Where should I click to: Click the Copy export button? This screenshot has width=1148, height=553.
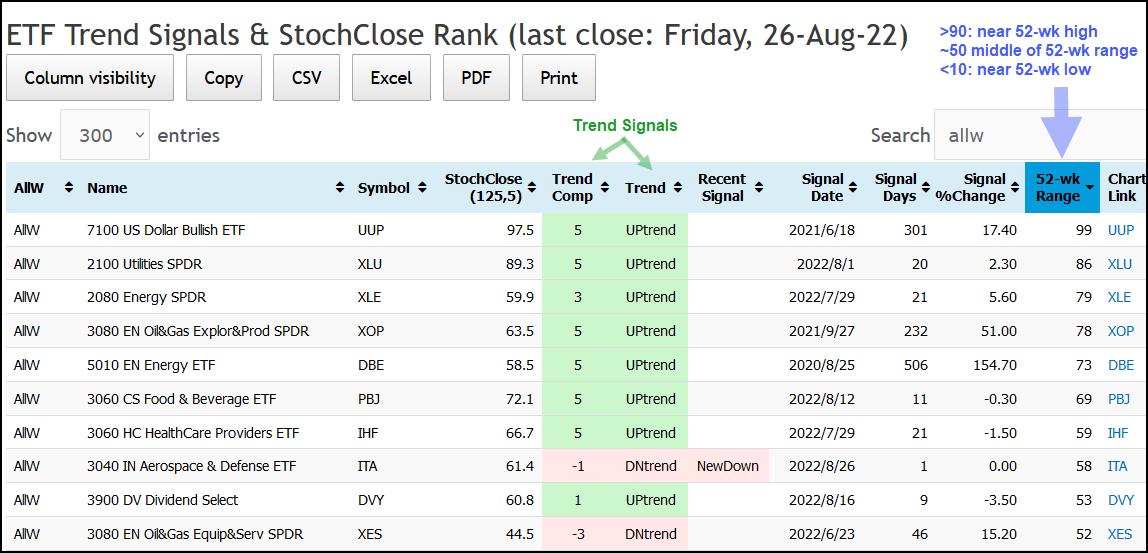click(x=223, y=78)
